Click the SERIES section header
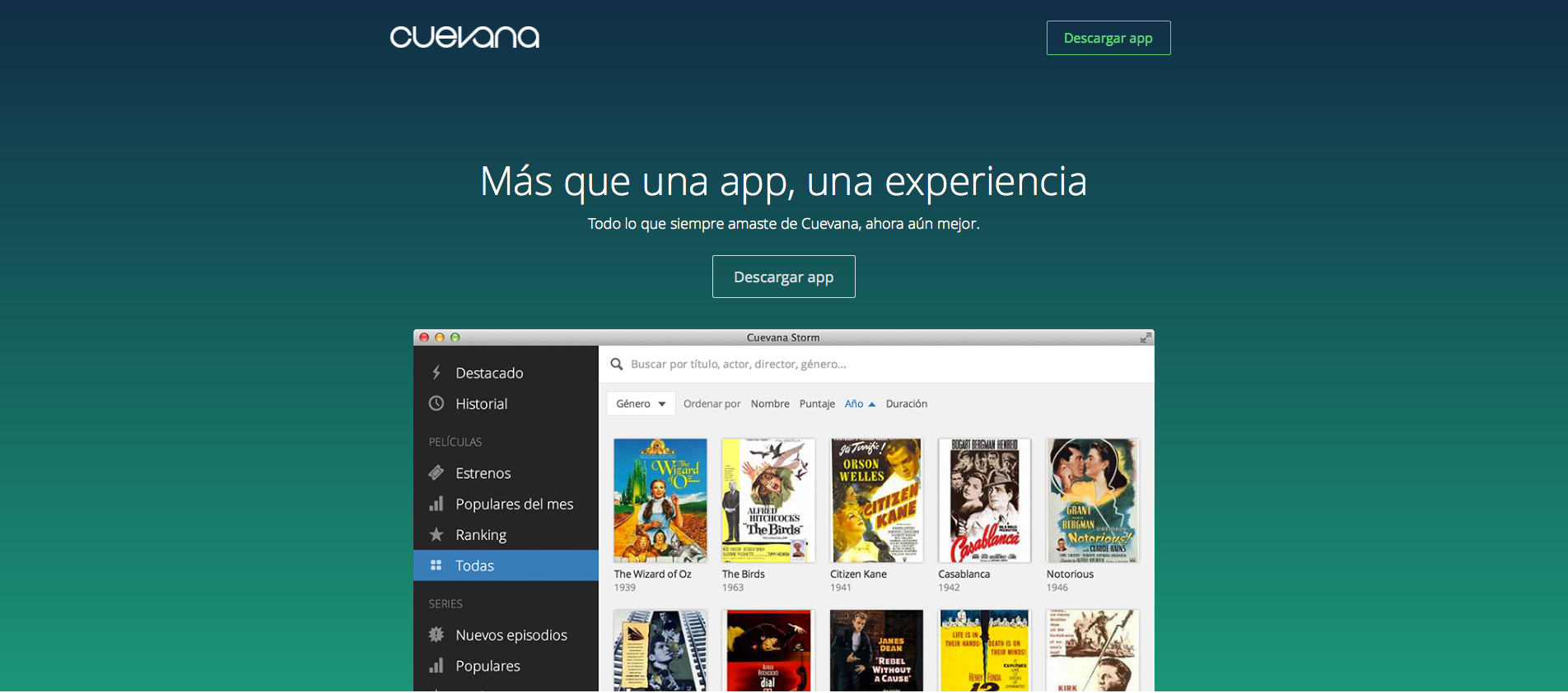The image size is (1568, 693). coord(446,603)
